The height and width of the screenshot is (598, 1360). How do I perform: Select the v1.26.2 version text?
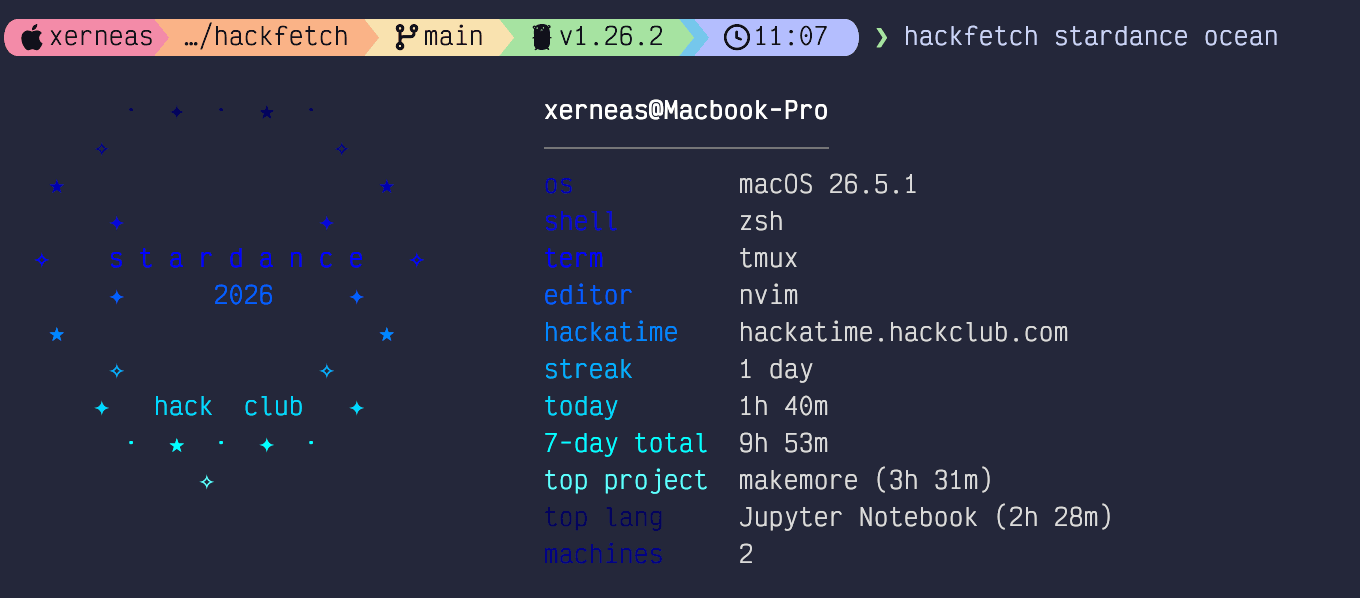(611, 38)
